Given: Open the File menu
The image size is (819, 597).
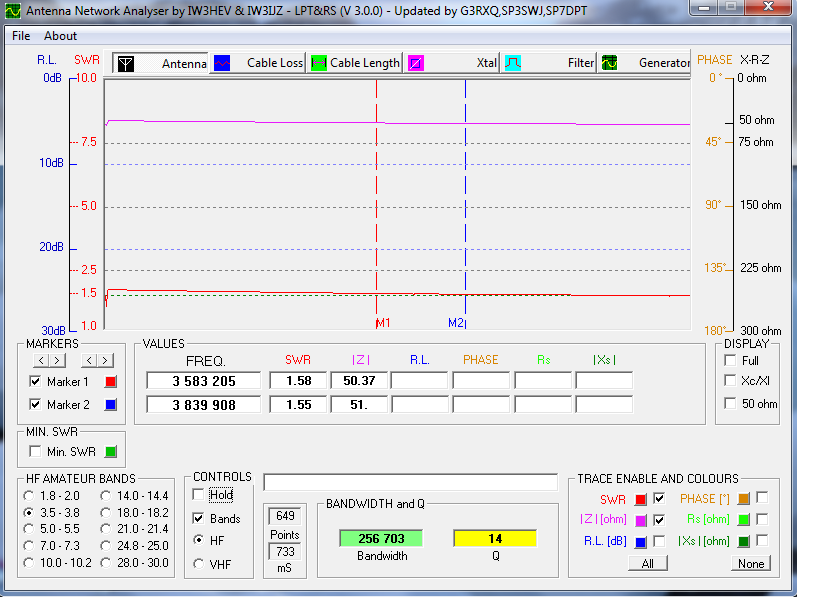Looking at the screenshot, I should click(21, 36).
